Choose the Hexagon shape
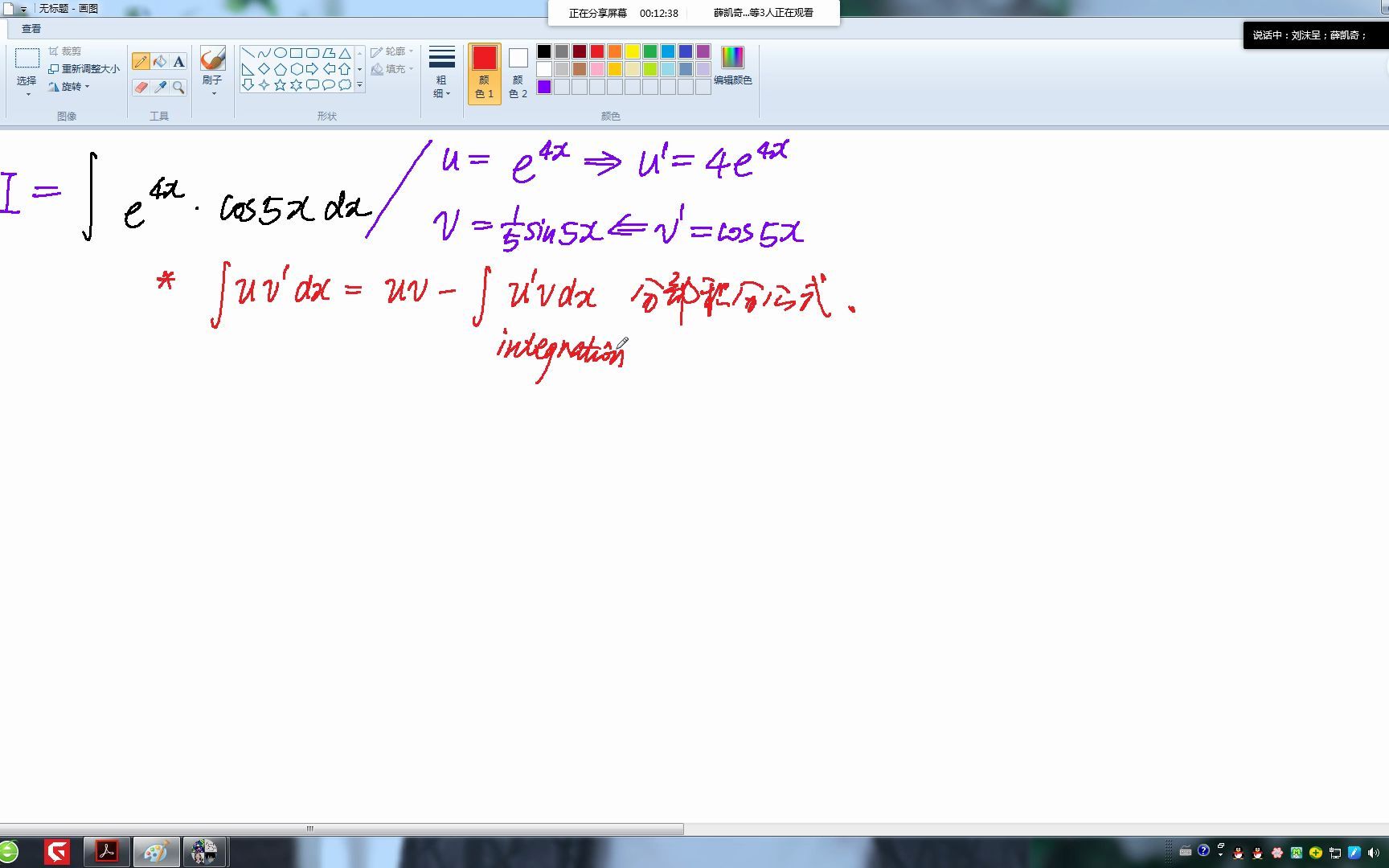Image resolution: width=1389 pixels, height=868 pixels. click(x=296, y=69)
